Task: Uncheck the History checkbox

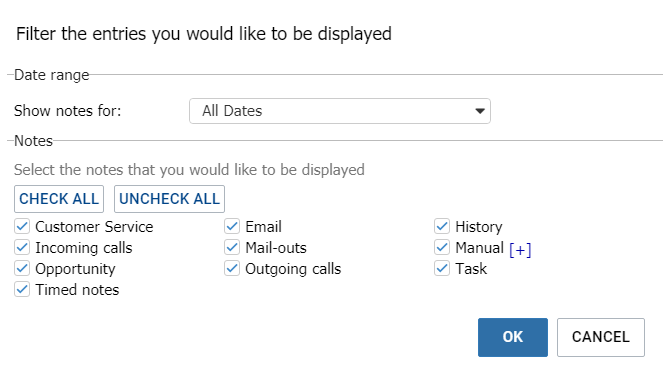Action: pos(442,226)
